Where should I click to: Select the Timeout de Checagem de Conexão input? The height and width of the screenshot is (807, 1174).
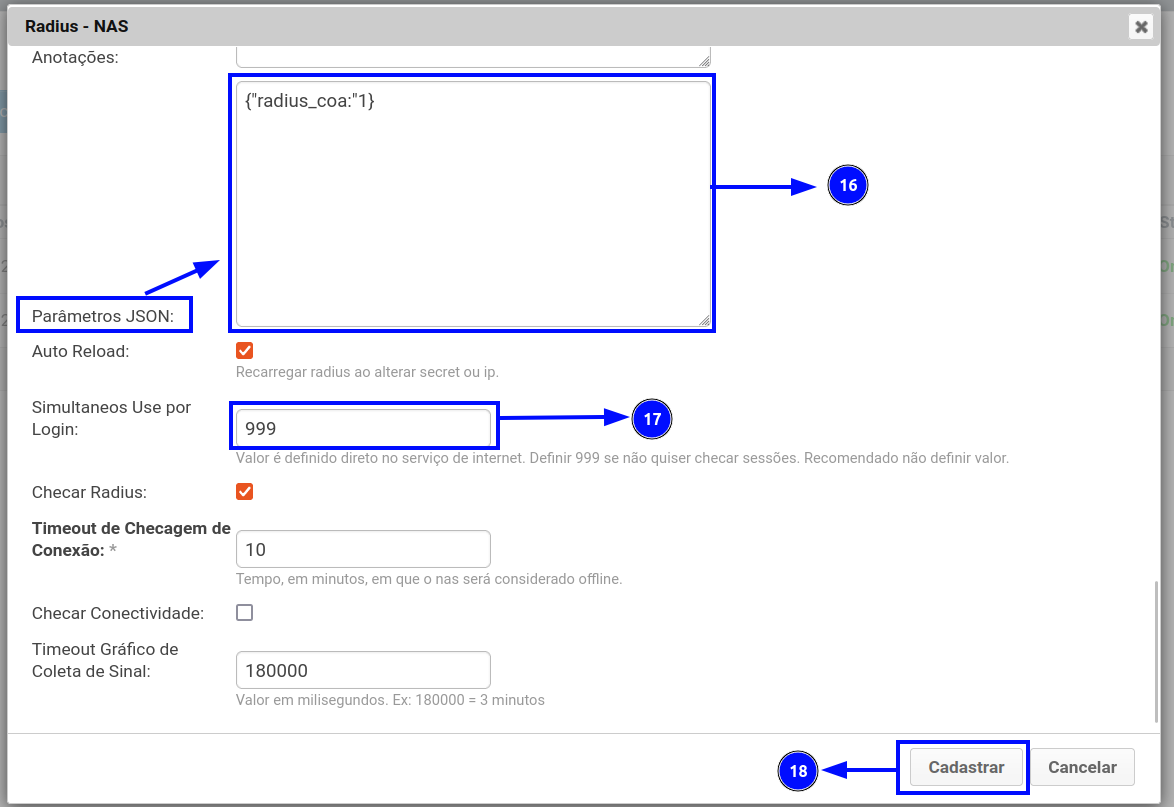coord(363,550)
